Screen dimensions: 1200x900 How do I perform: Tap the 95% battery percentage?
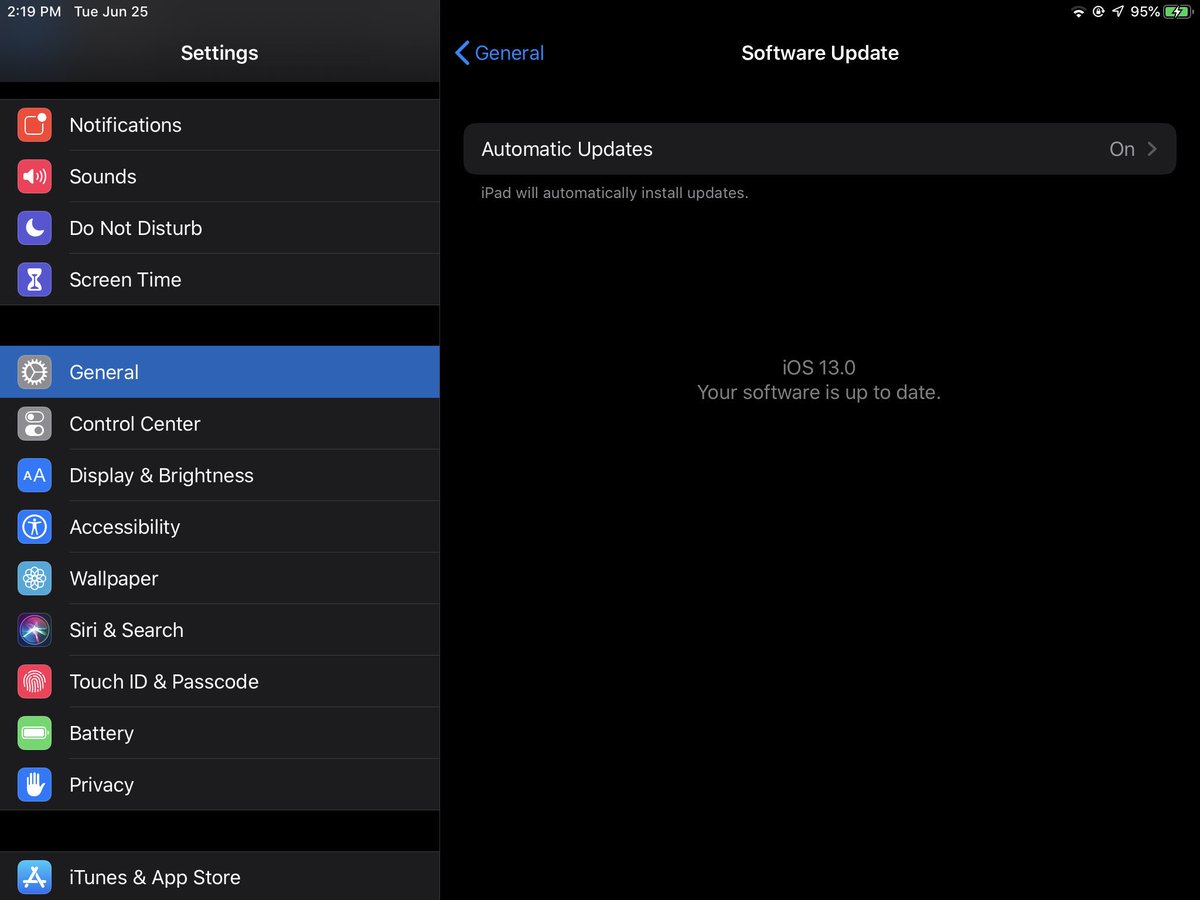[1145, 12]
